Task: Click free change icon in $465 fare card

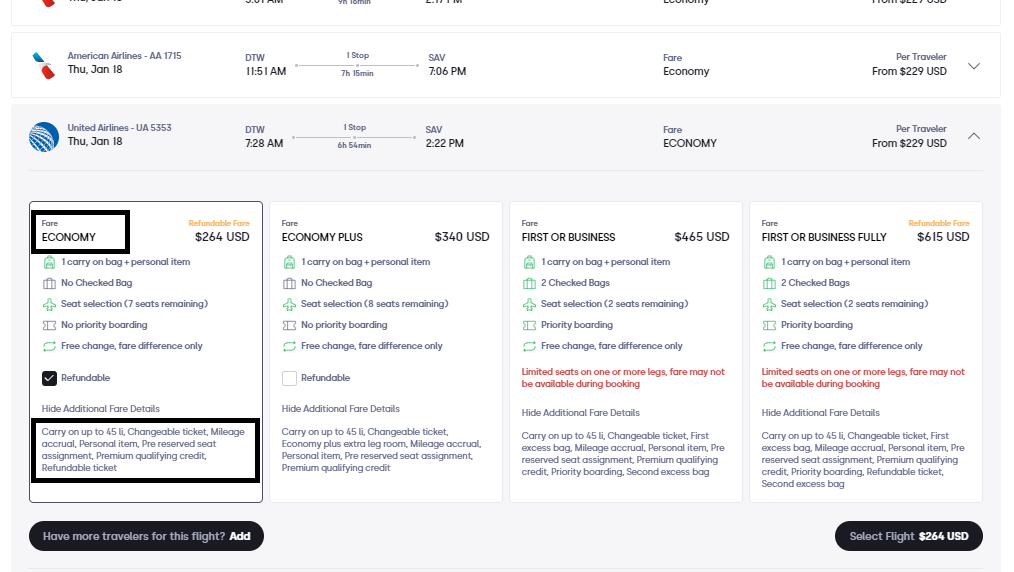Action: point(529,346)
